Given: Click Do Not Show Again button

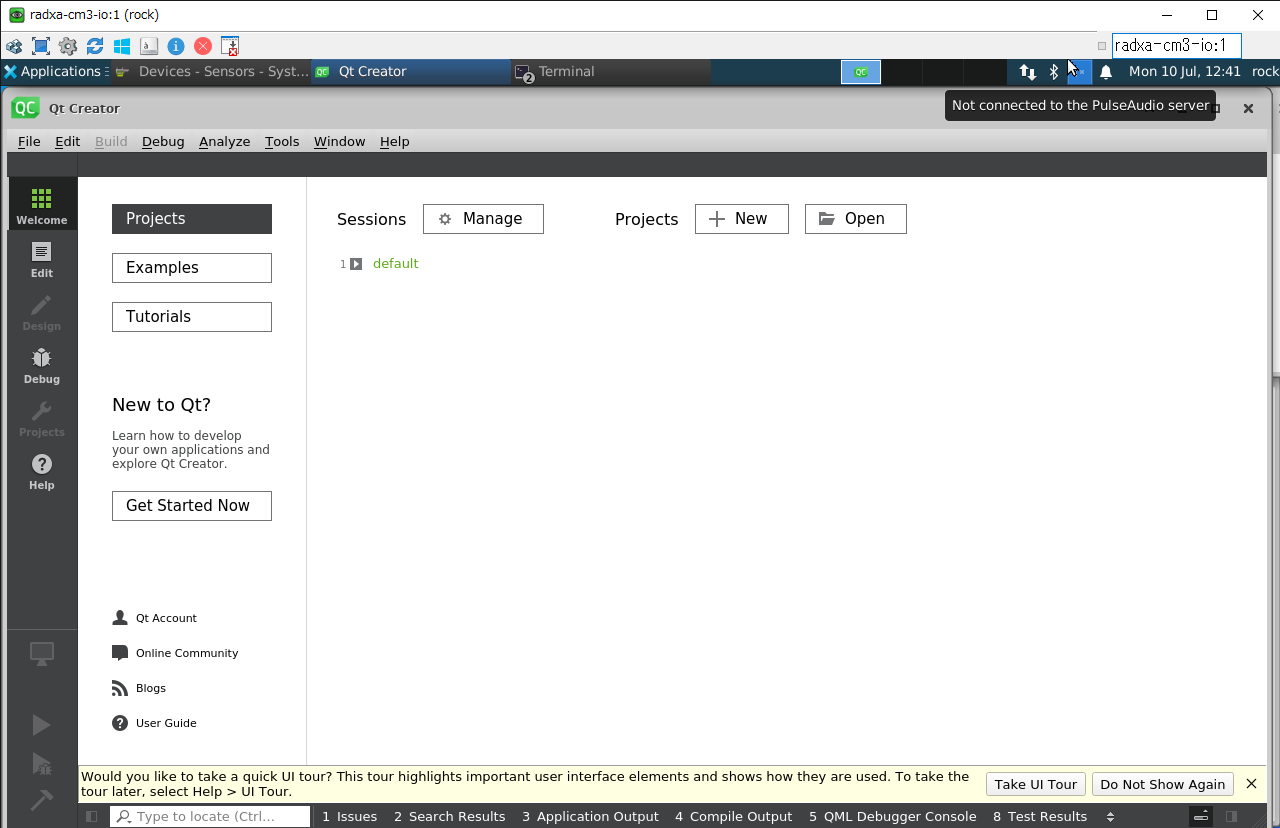Looking at the screenshot, I should [x=1162, y=784].
